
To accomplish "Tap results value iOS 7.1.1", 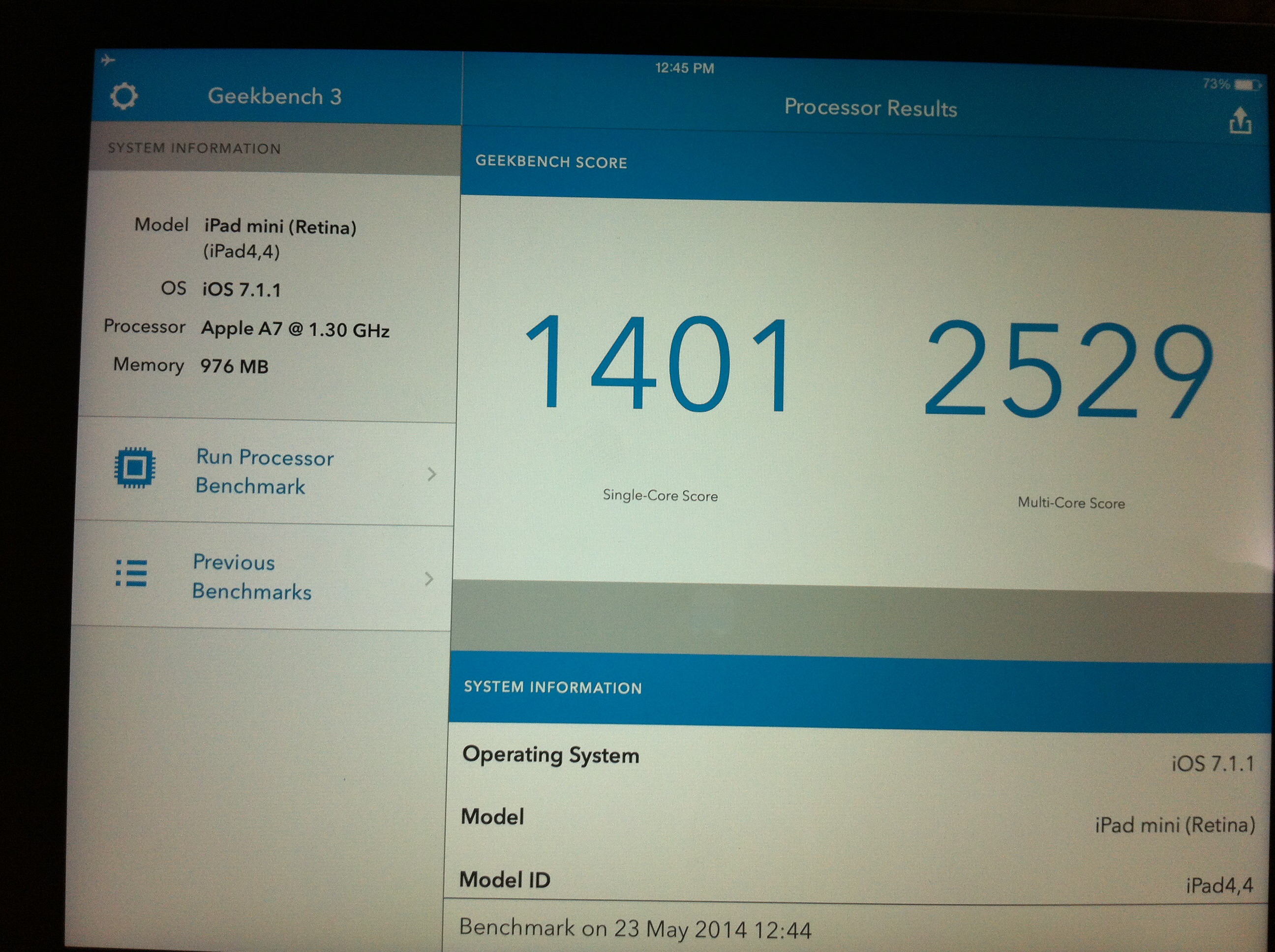I will 1213,764.
